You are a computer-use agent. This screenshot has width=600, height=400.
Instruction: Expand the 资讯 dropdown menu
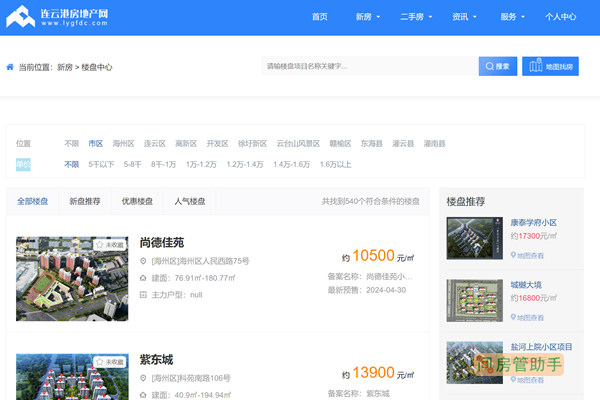[464, 17]
